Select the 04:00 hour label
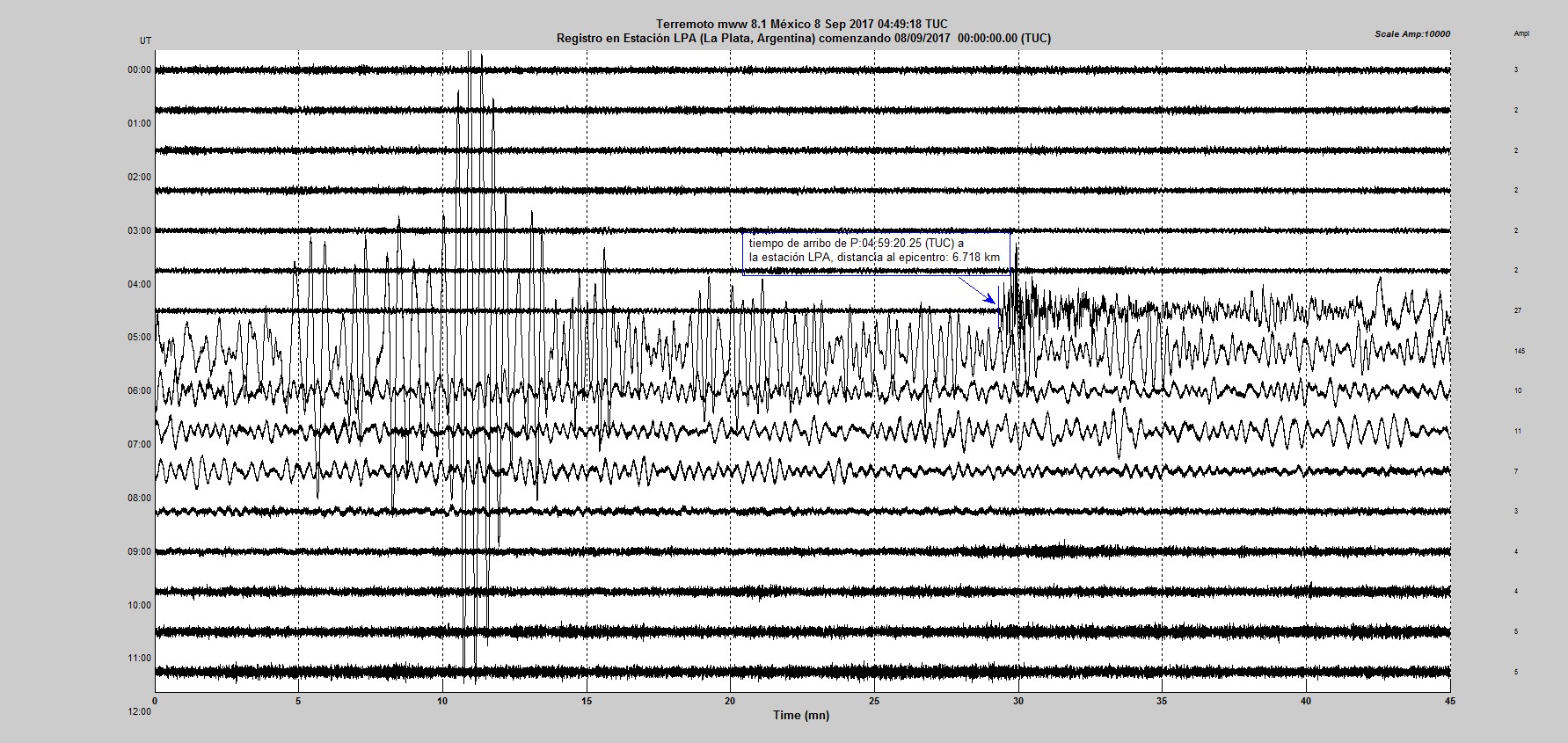This screenshot has width=1568, height=743. (140, 285)
